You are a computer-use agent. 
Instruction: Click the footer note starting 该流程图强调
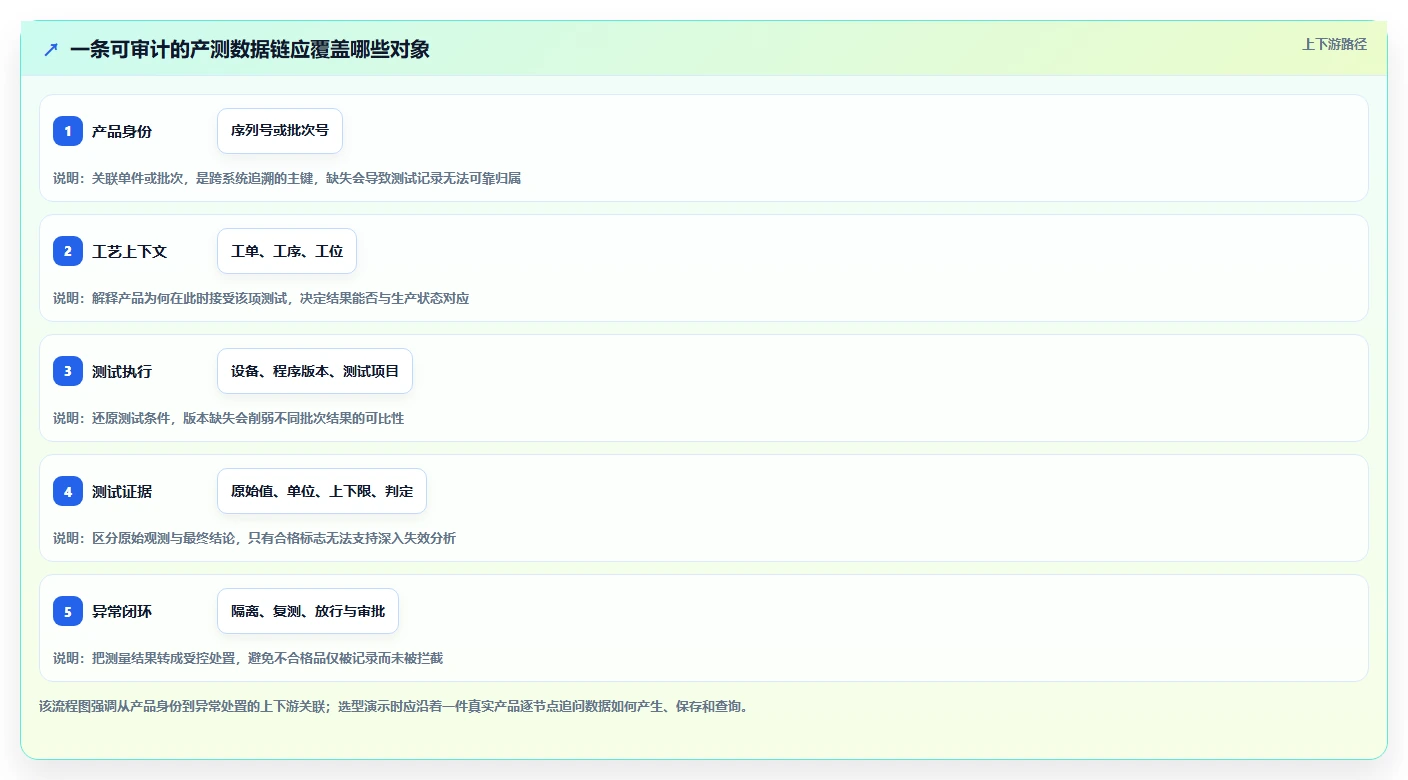[394, 706]
